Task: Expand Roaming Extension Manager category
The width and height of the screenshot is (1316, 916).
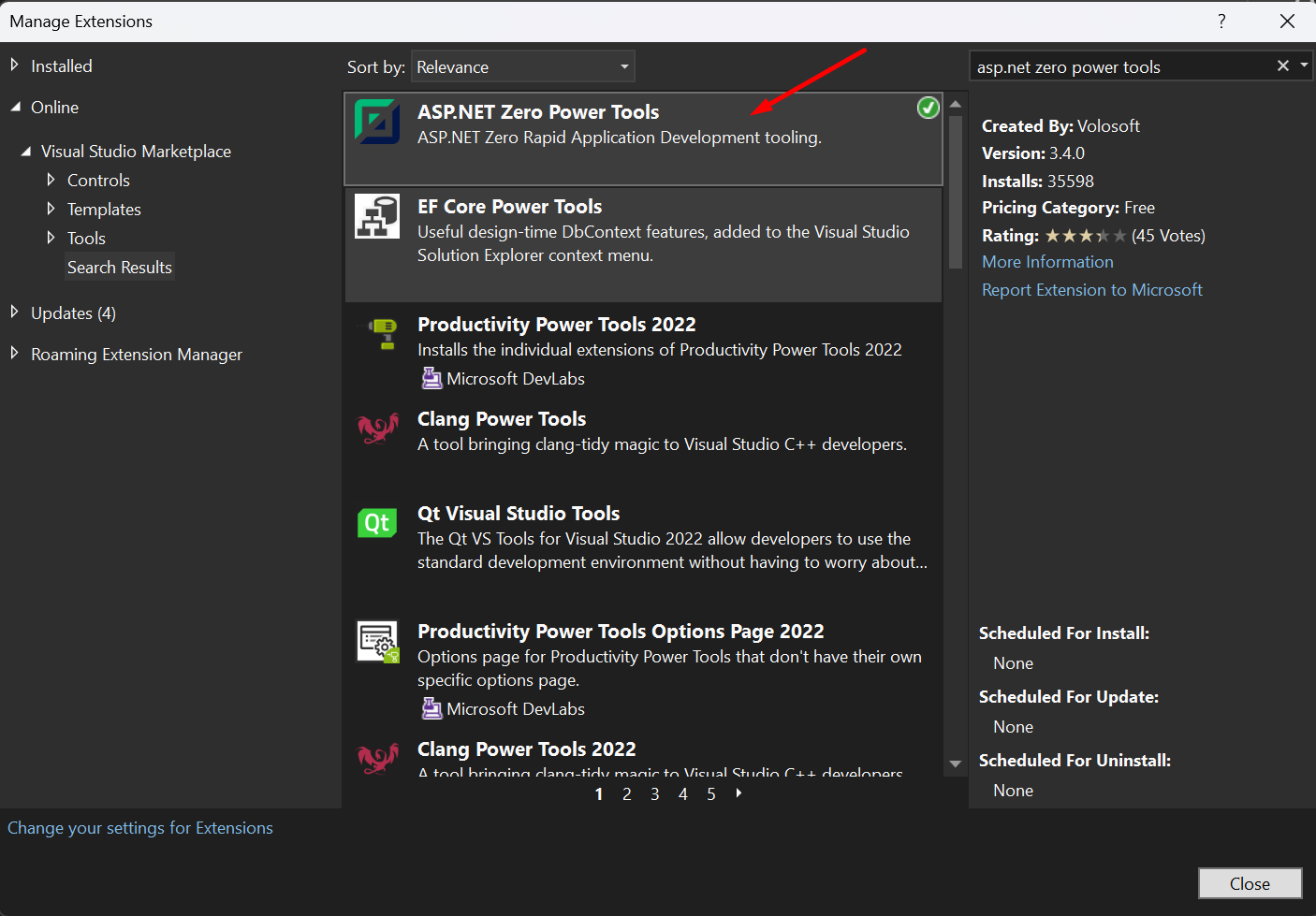Action: [x=14, y=353]
